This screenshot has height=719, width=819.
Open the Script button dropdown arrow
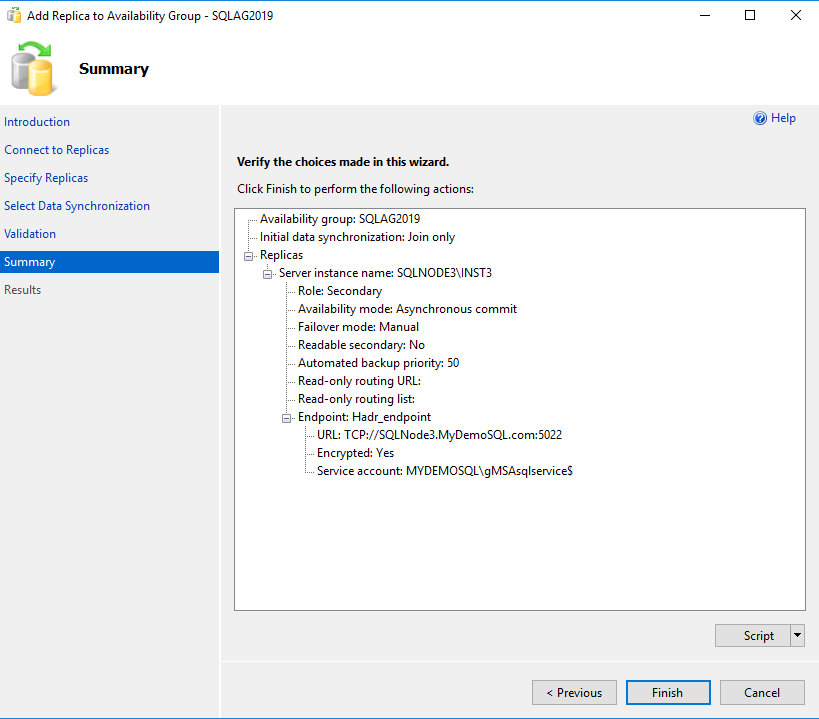pos(797,635)
